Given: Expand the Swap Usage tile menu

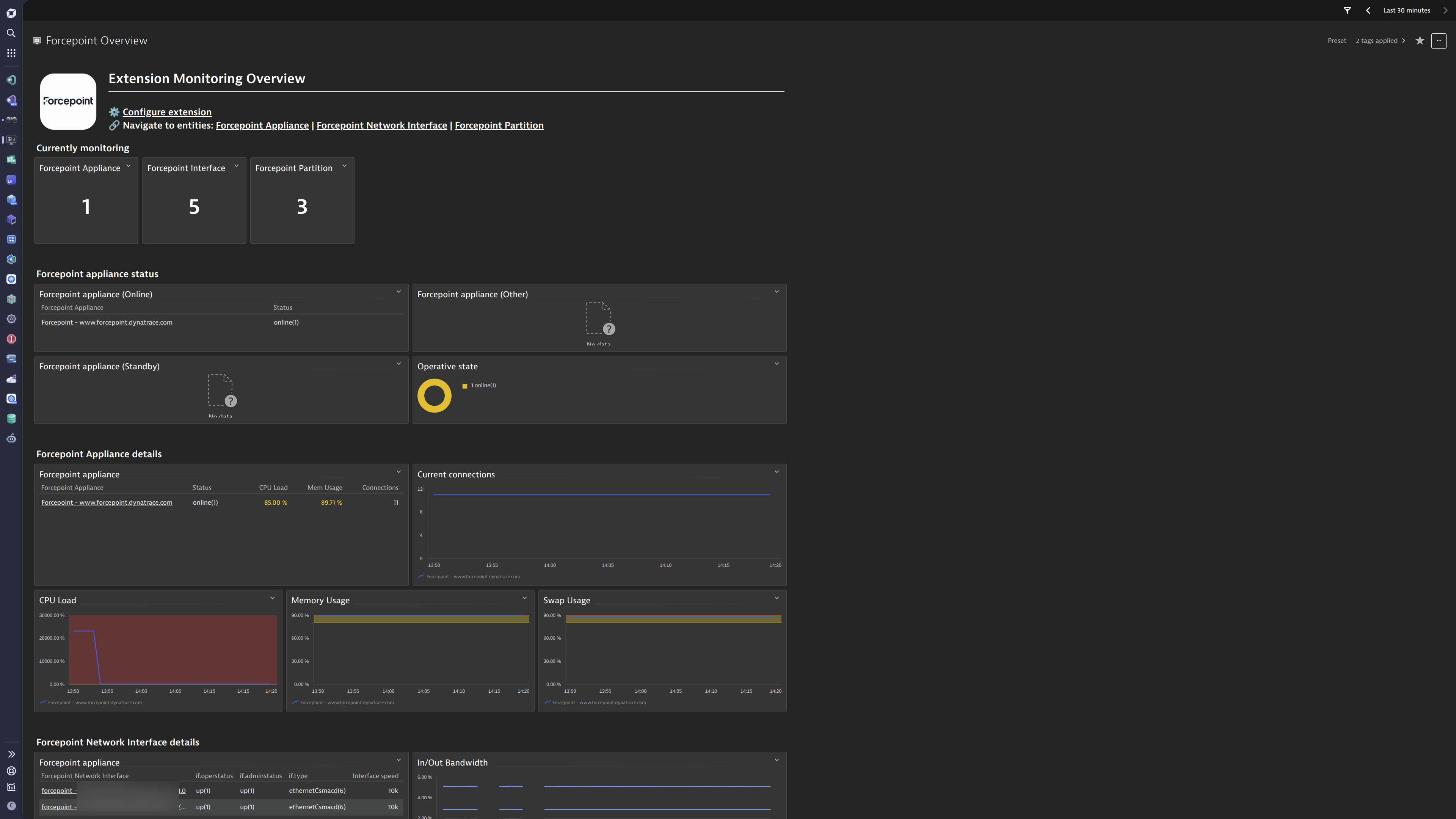Looking at the screenshot, I should tap(777, 598).
